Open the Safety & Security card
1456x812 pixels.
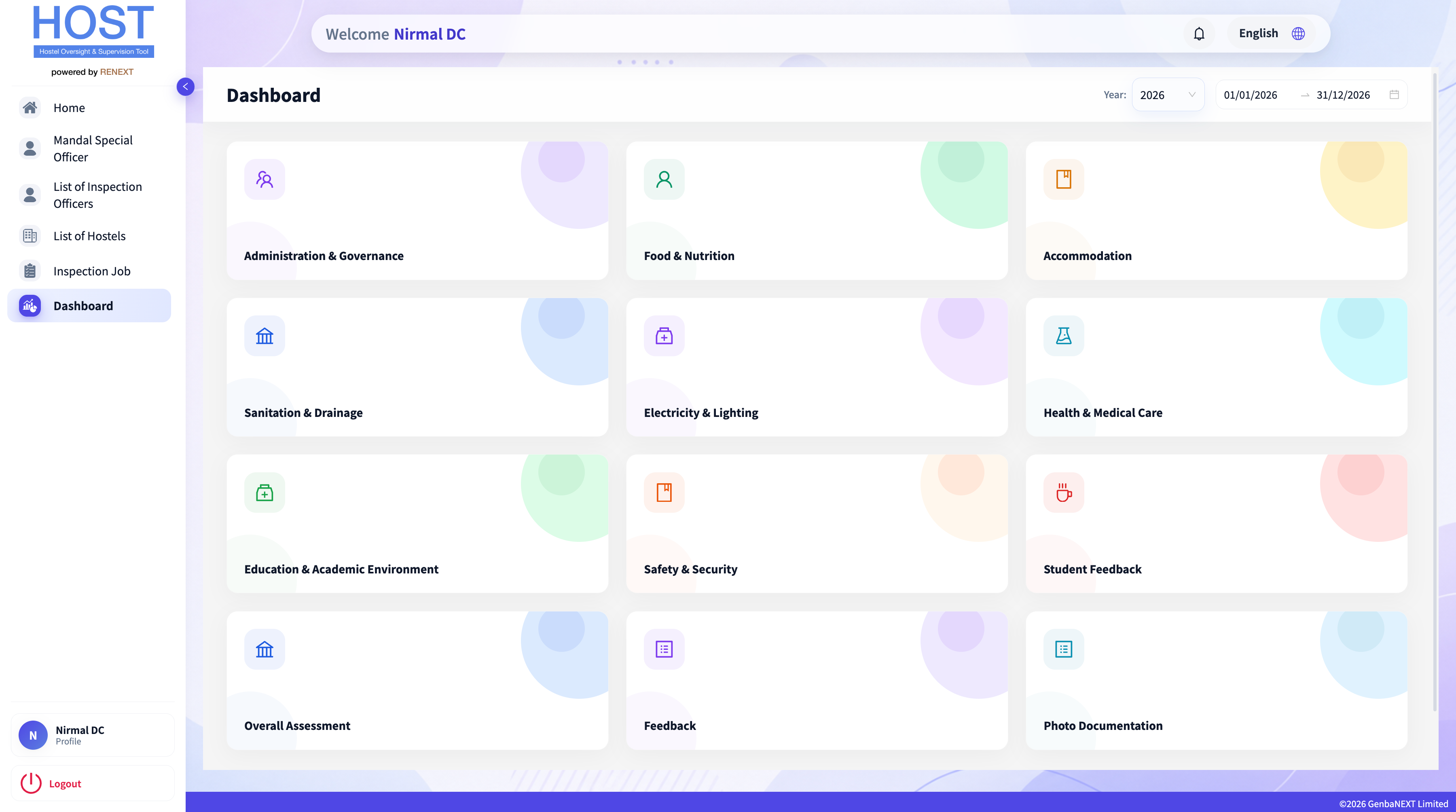(817, 524)
